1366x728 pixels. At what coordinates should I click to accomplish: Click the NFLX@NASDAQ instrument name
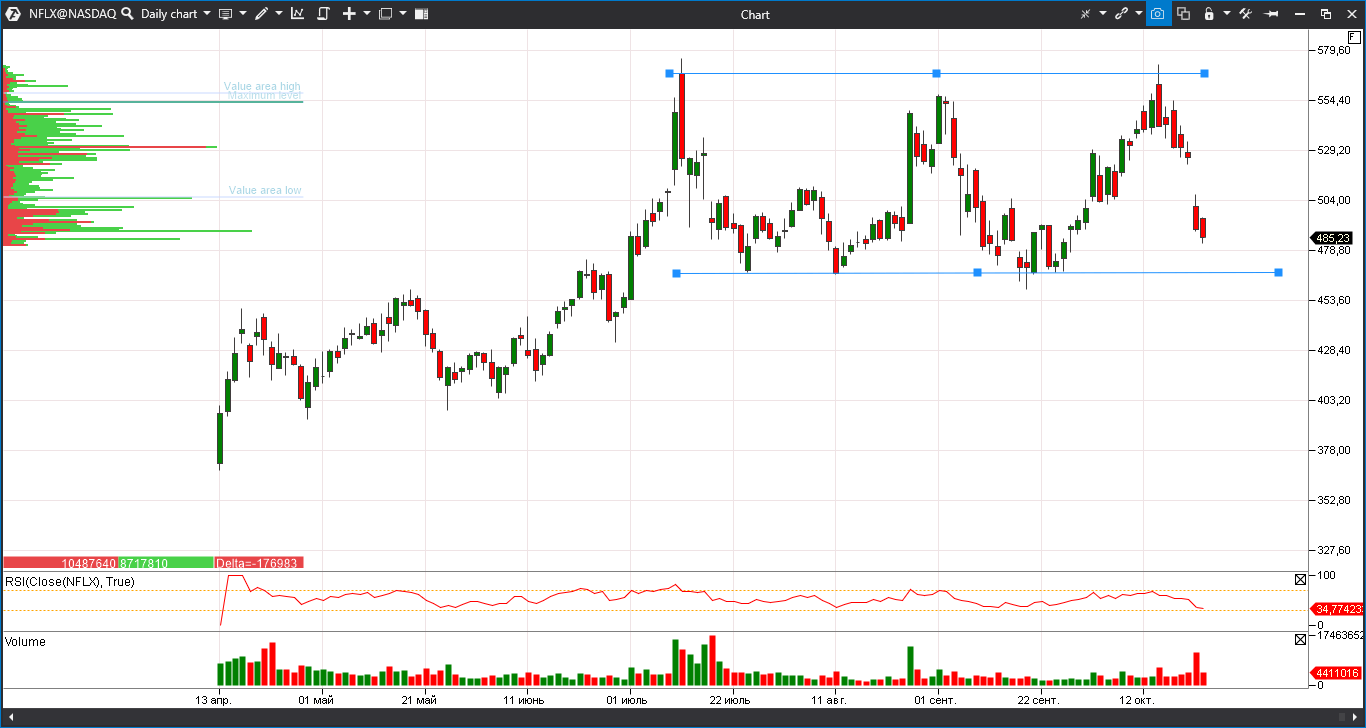(72, 14)
